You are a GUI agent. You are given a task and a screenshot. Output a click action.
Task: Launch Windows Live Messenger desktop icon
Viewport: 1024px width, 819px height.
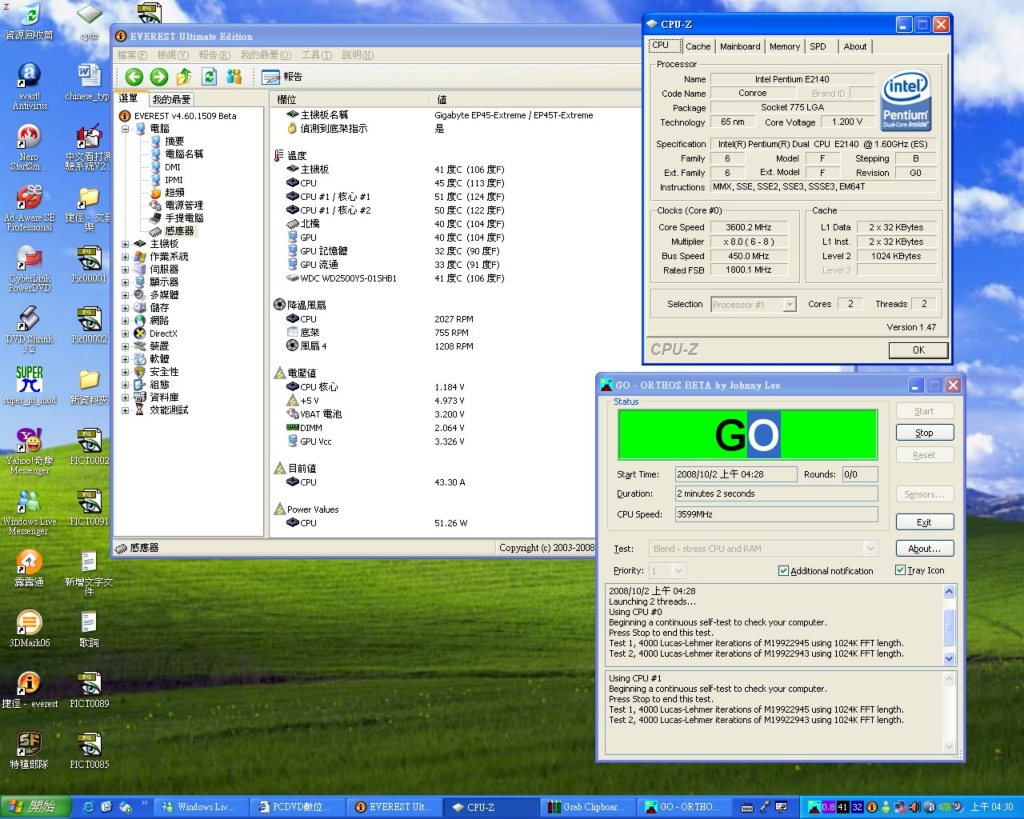click(29, 512)
